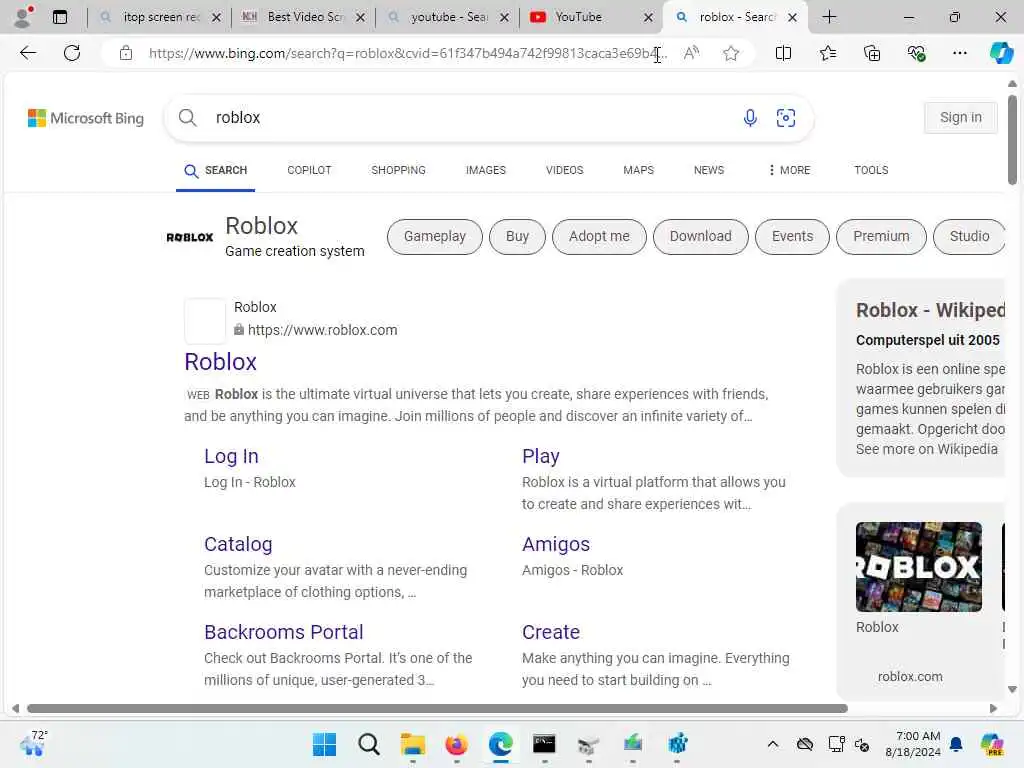The image size is (1024, 768).
Task: Open the Catalog sitelink
Action: [238, 544]
